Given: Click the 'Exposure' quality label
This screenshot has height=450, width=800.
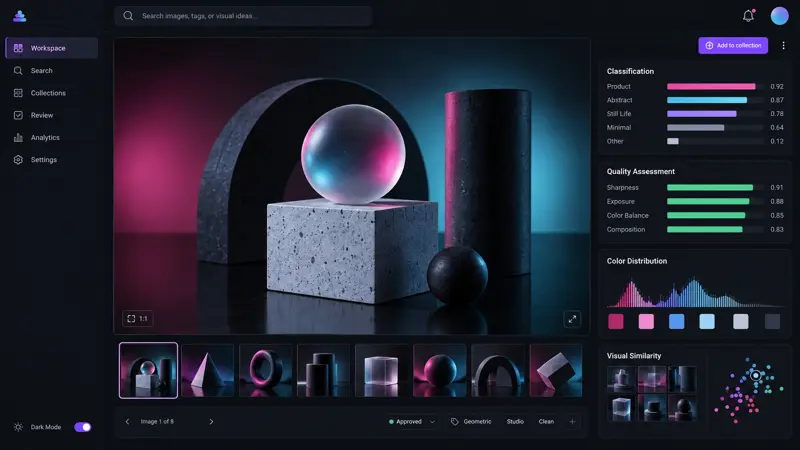Looking at the screenshot, I should tap(621, 202).
